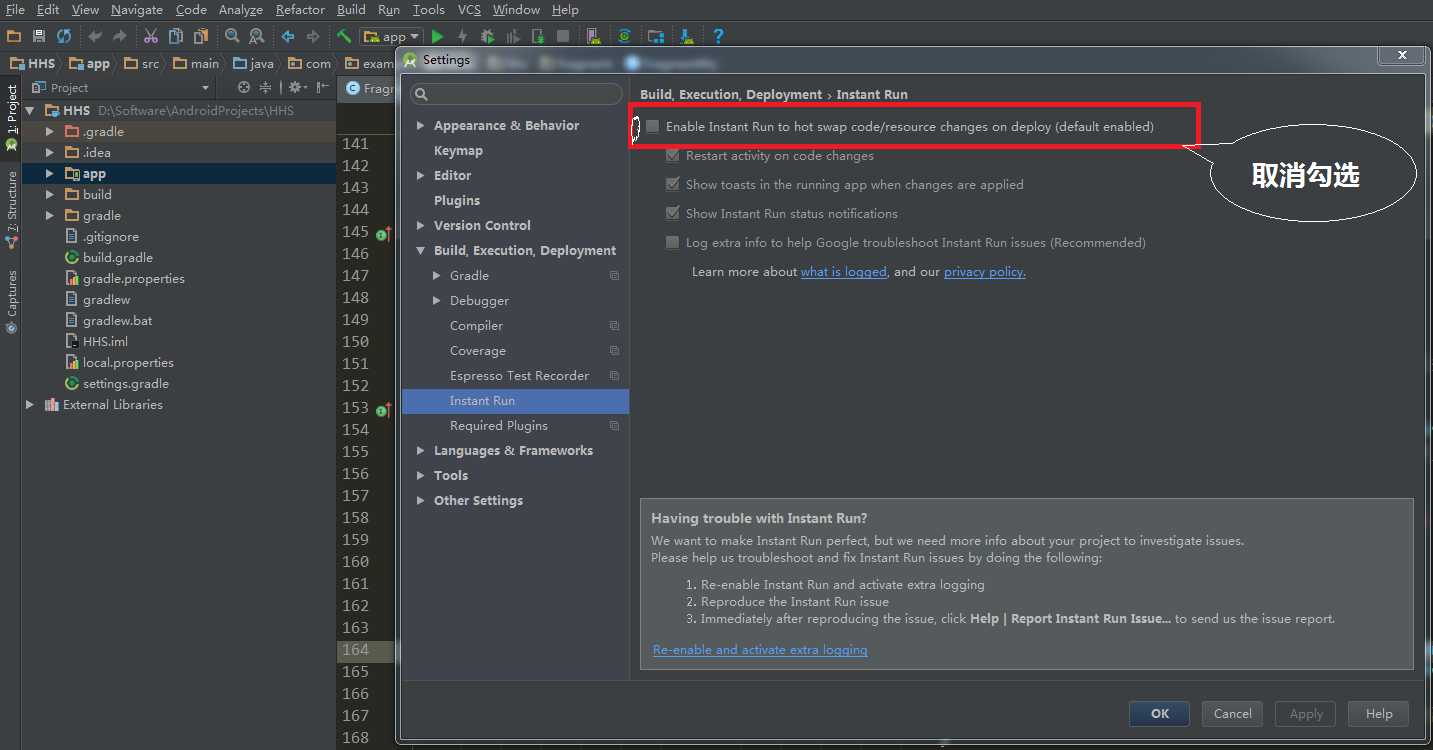Viewport: 1433px width, 750px height.
Task: Click the Copy toolbar icon
Action: click(175, 36)
